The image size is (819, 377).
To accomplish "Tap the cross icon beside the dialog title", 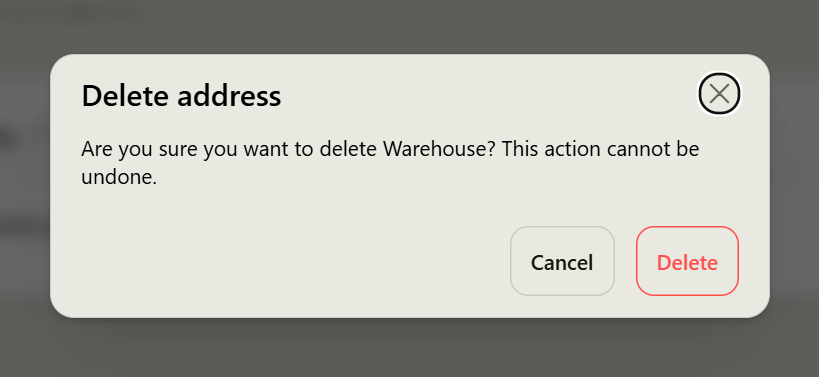I will click(719, 94).
